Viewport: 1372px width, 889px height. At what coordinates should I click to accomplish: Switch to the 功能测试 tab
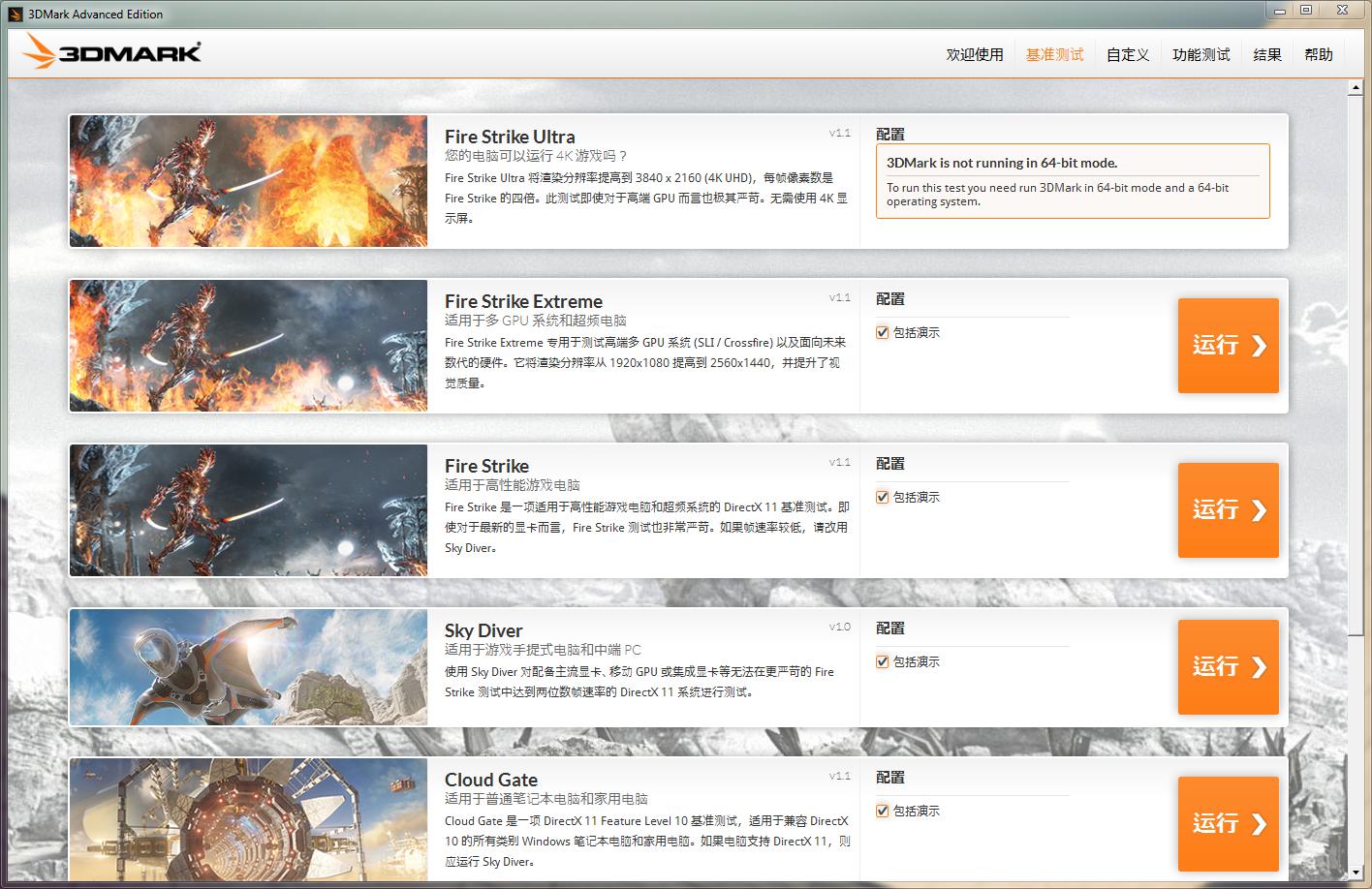(1200, 54)
